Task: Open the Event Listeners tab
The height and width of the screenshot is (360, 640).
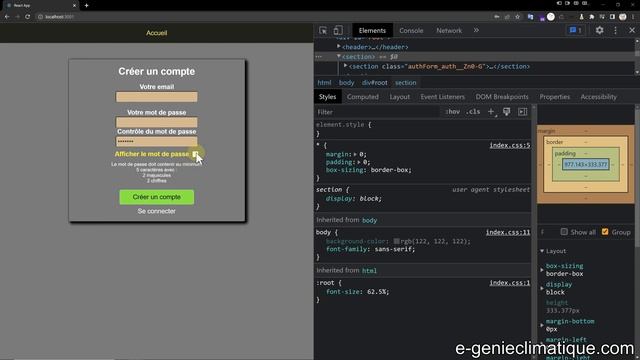Action: pyautogui.click(x=442, y=97)
